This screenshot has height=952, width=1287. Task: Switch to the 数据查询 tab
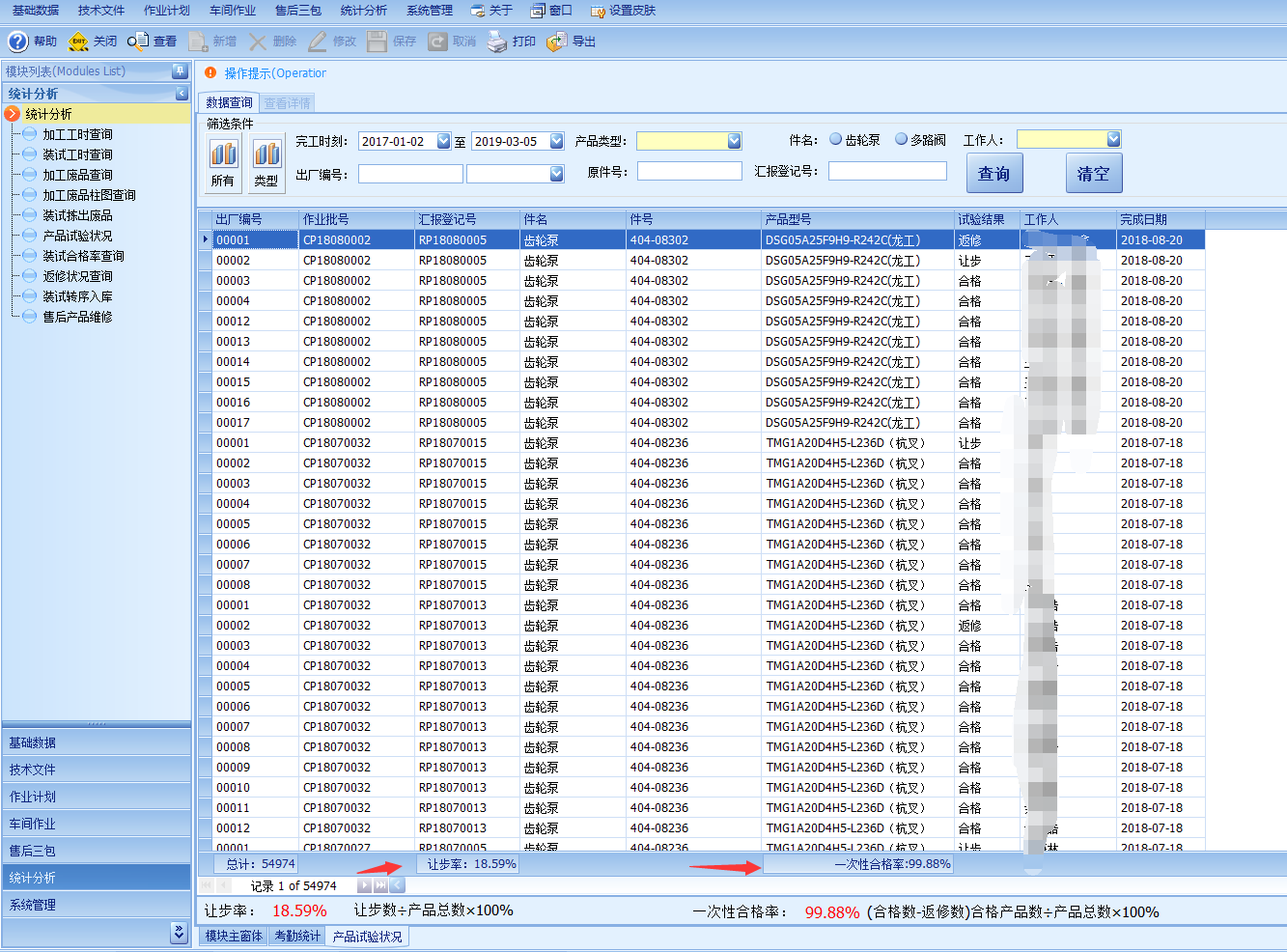point(229,102)
